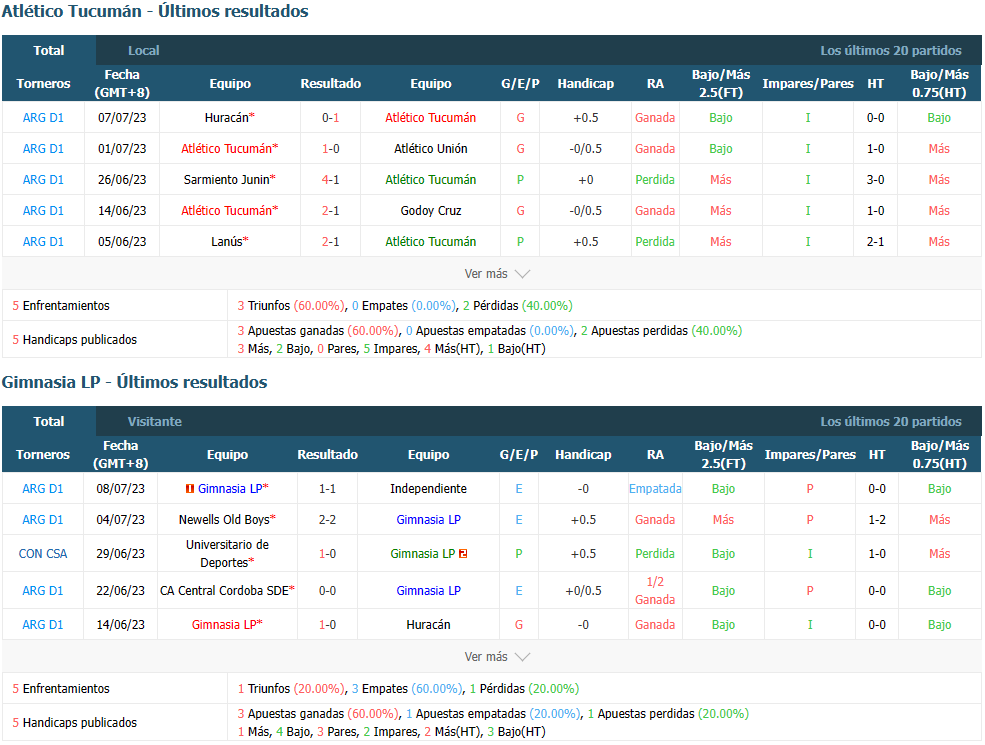Click the 3-0 half-time score
This screenshot has width=985, height=745.
coord(876,180)
